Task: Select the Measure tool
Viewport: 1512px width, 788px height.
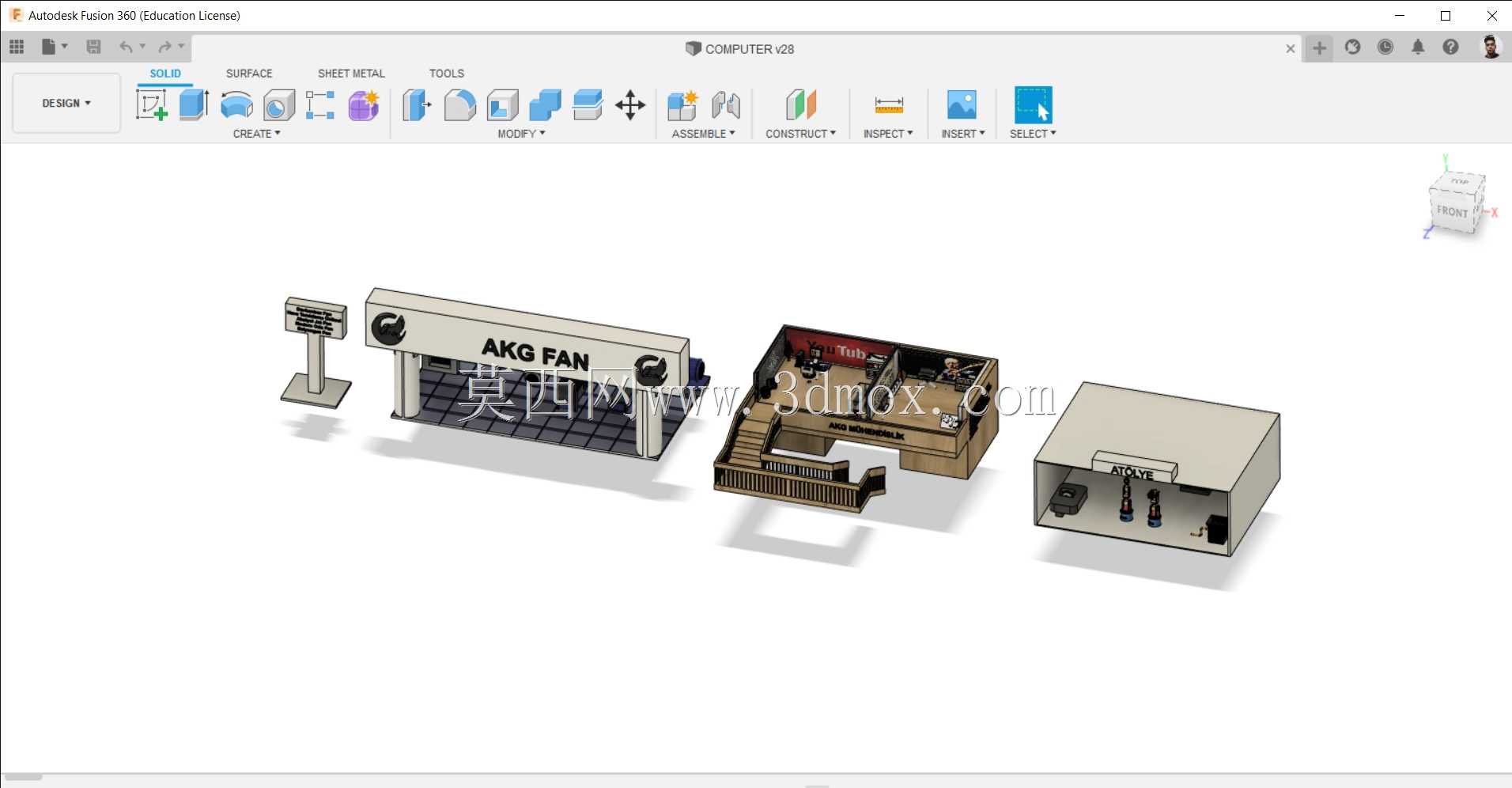Action: pos(889,105)
